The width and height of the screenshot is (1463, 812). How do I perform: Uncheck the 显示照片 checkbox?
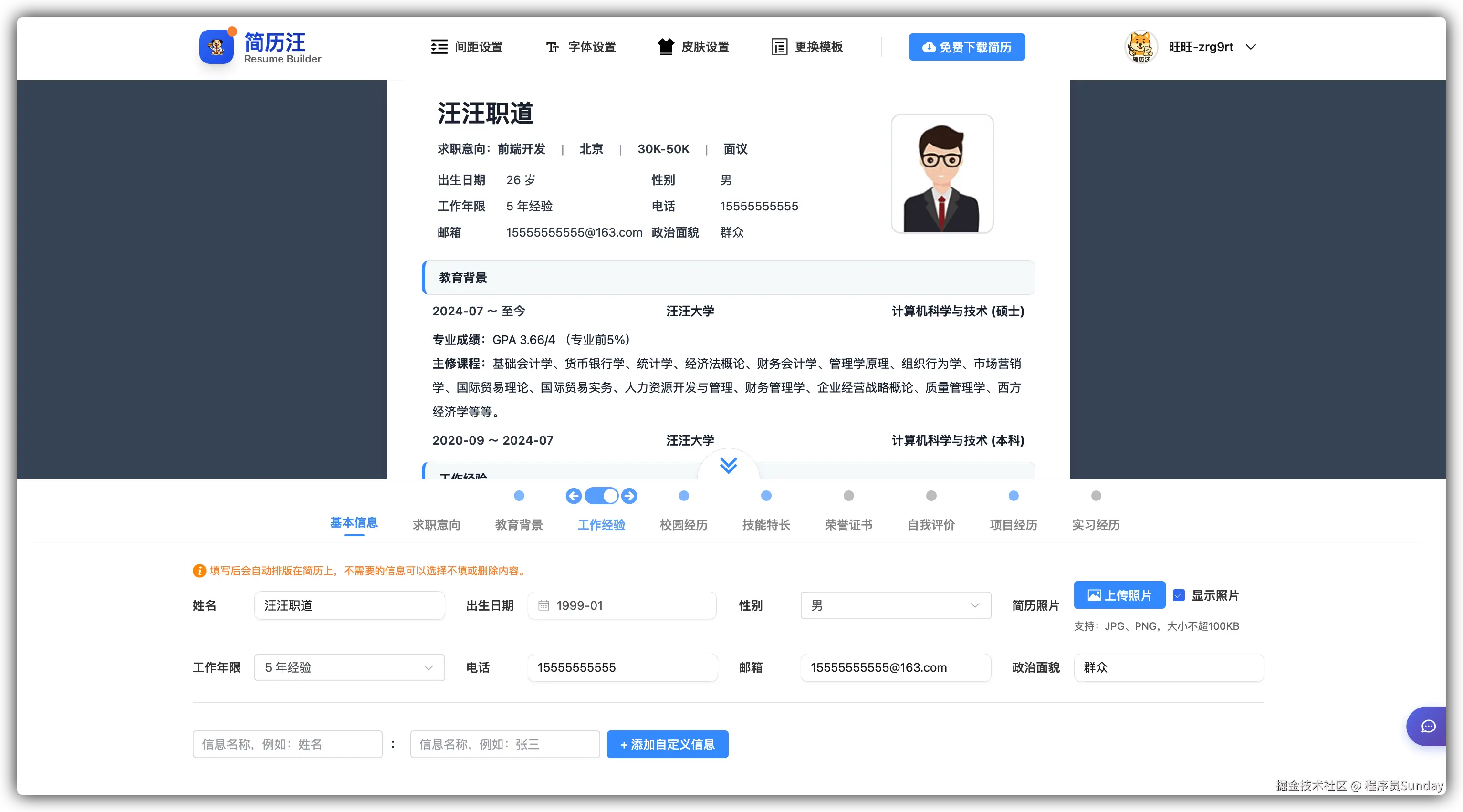pos(1179,595)
